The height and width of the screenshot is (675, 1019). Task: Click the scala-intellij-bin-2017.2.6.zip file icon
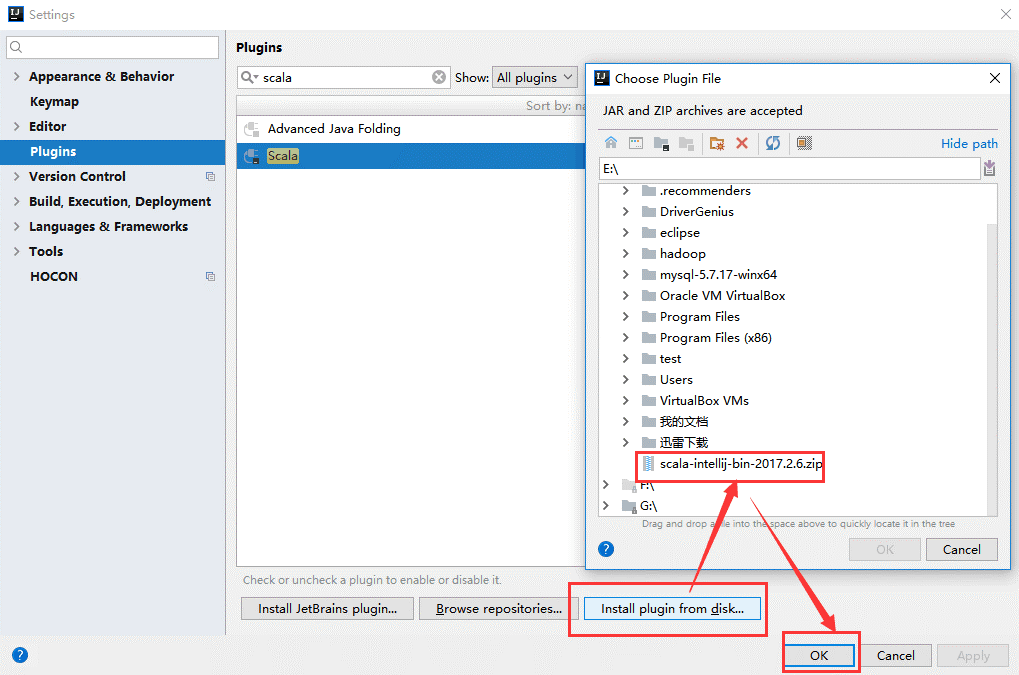click(x=648, y=463)
